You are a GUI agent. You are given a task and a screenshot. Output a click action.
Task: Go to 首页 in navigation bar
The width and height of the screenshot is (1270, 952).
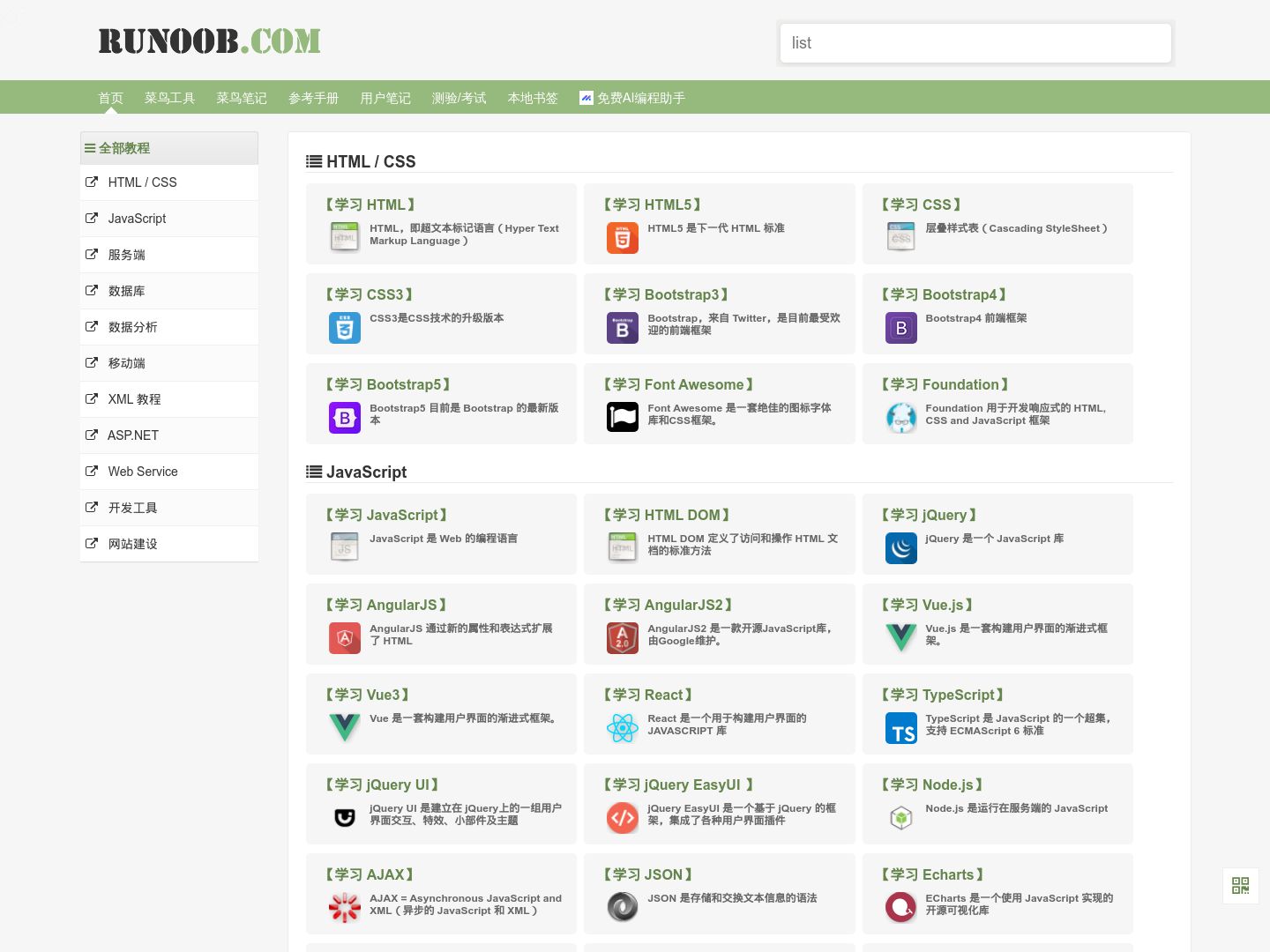coord(110,98)
